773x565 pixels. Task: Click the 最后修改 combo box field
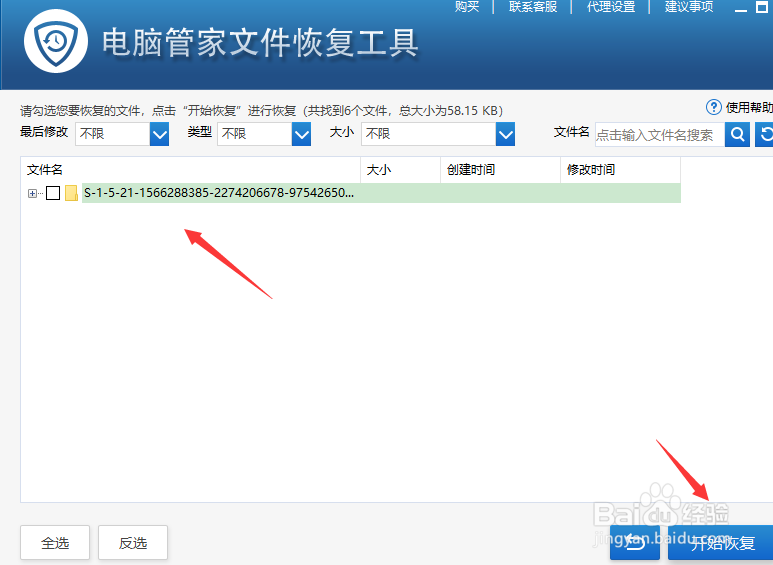pyautogui.click(x=122, y=134)
